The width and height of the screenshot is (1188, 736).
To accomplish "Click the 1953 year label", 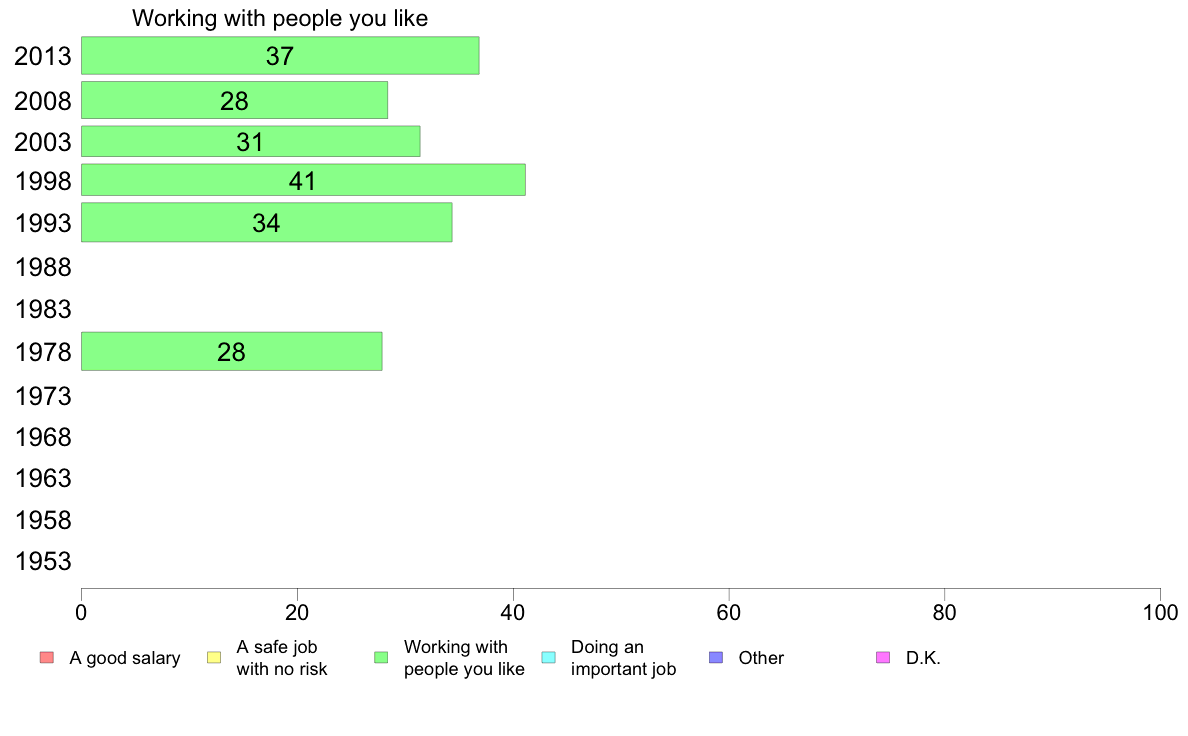I will 43,562.
